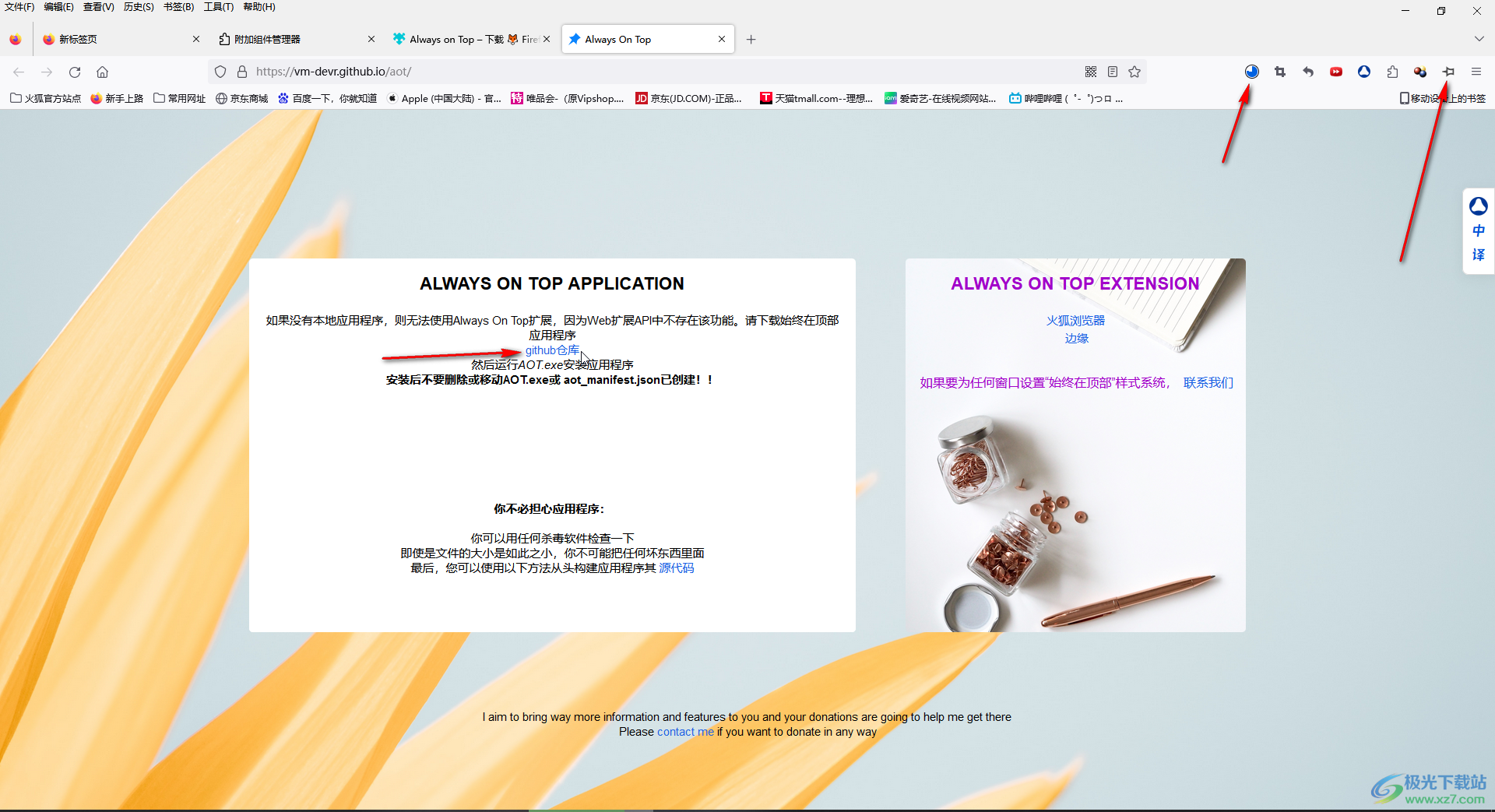Click the 联系我们 contact link
This screenshot has height=812, width=1495.
1208,383
